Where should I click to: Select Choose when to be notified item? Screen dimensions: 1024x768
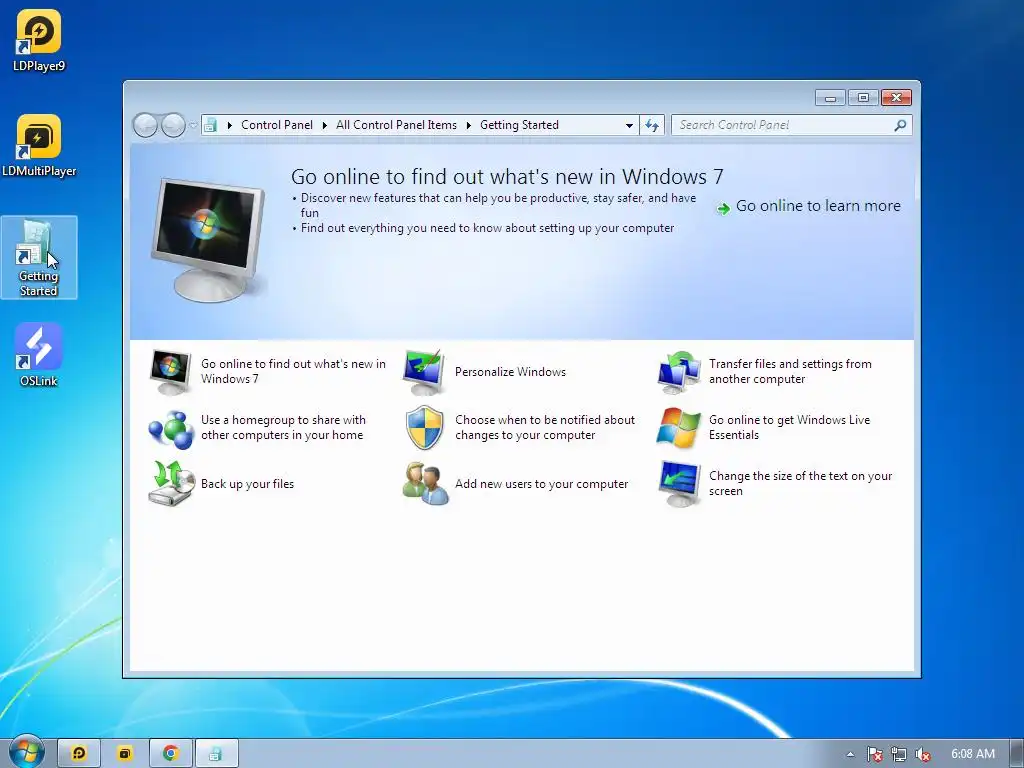tap(545, 428)
